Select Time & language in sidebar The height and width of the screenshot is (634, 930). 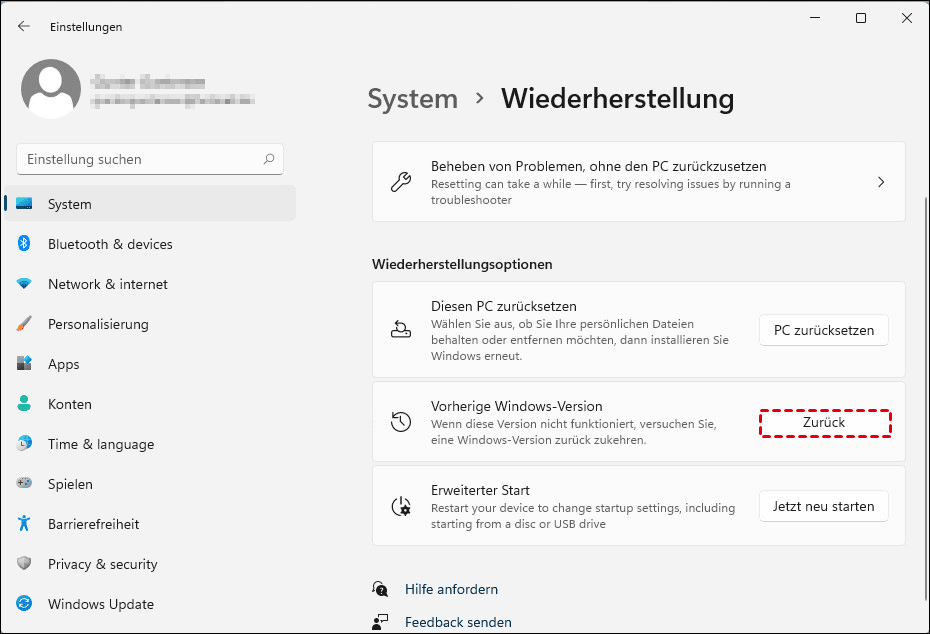point(150,444)
